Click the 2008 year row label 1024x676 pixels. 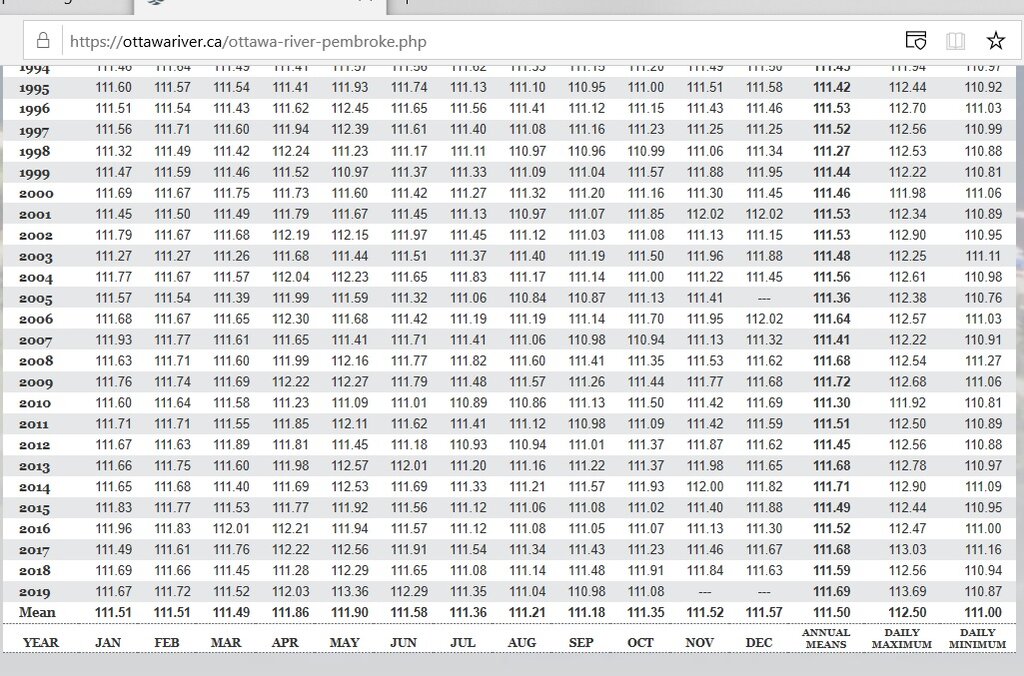click(35, 361)
